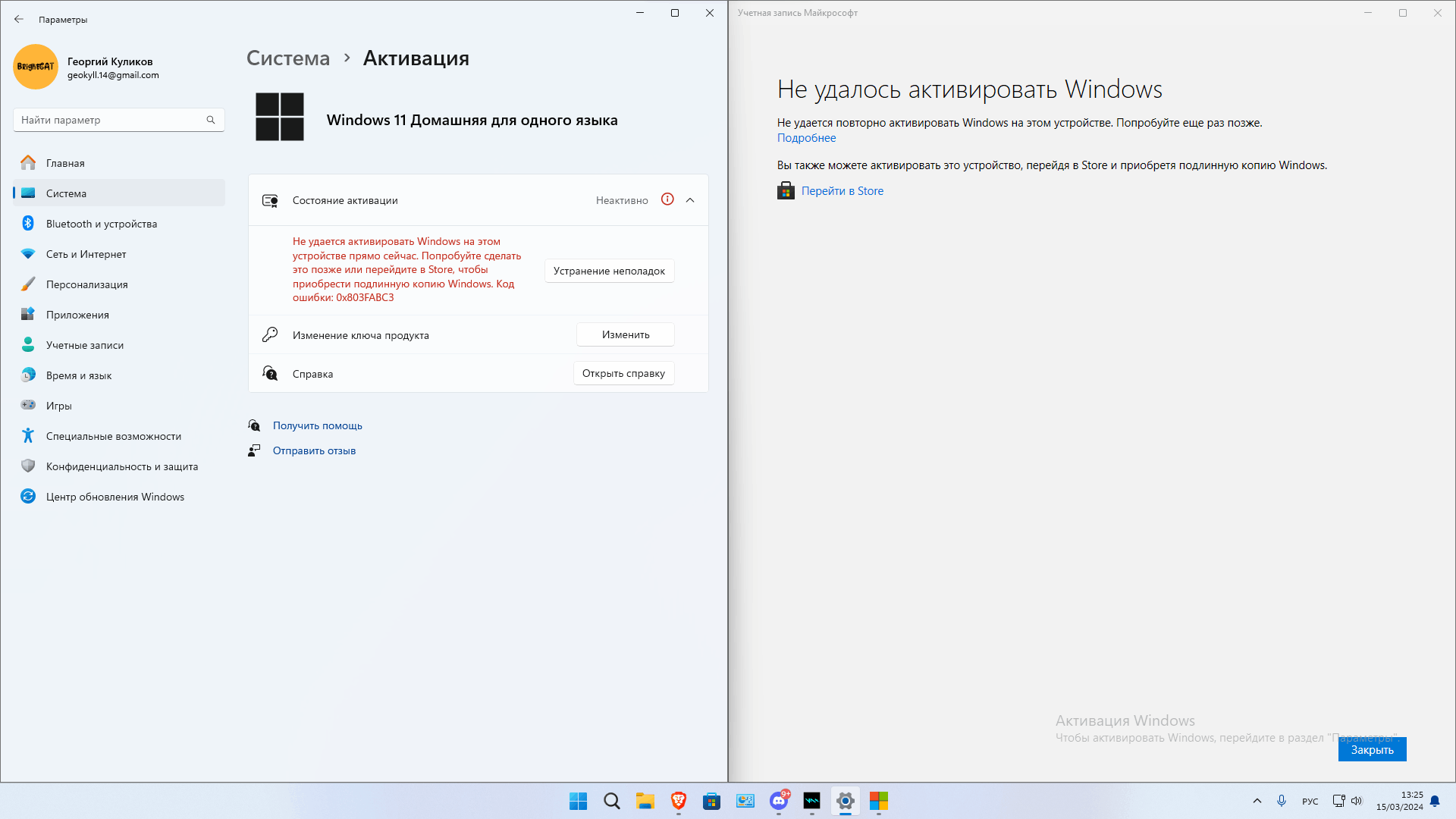Click the volume tray icon
Screen dimensions: 1456x819
(1357, 801)
